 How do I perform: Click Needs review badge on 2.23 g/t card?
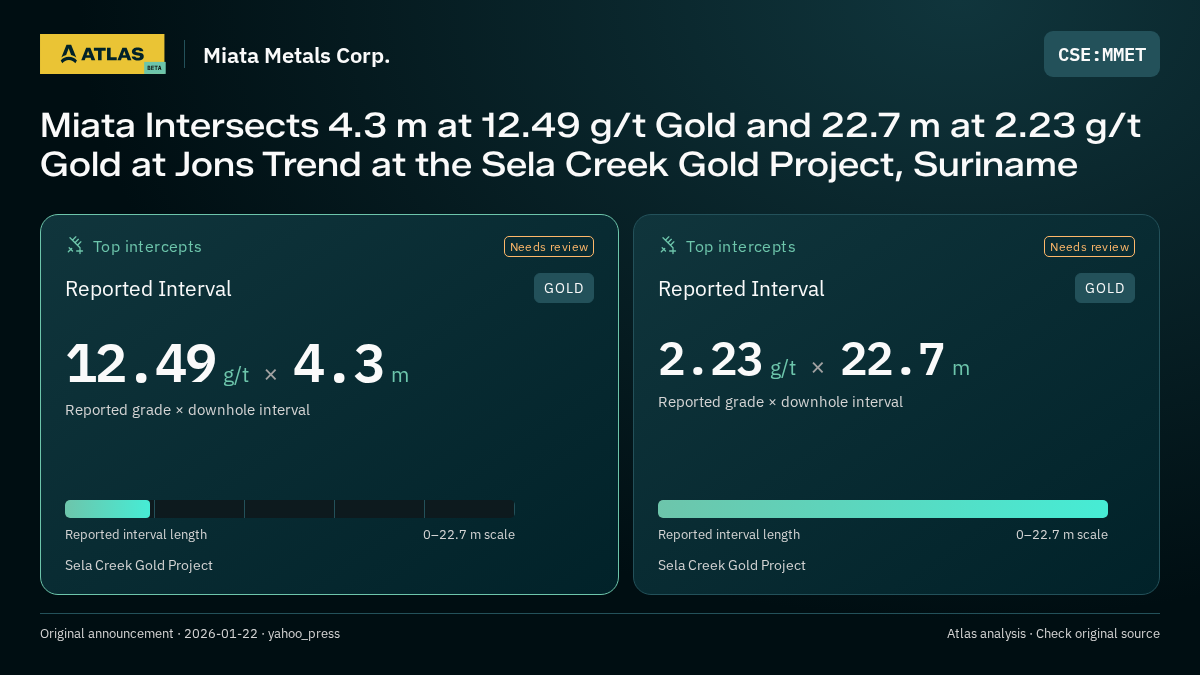tap(1090, 247)
